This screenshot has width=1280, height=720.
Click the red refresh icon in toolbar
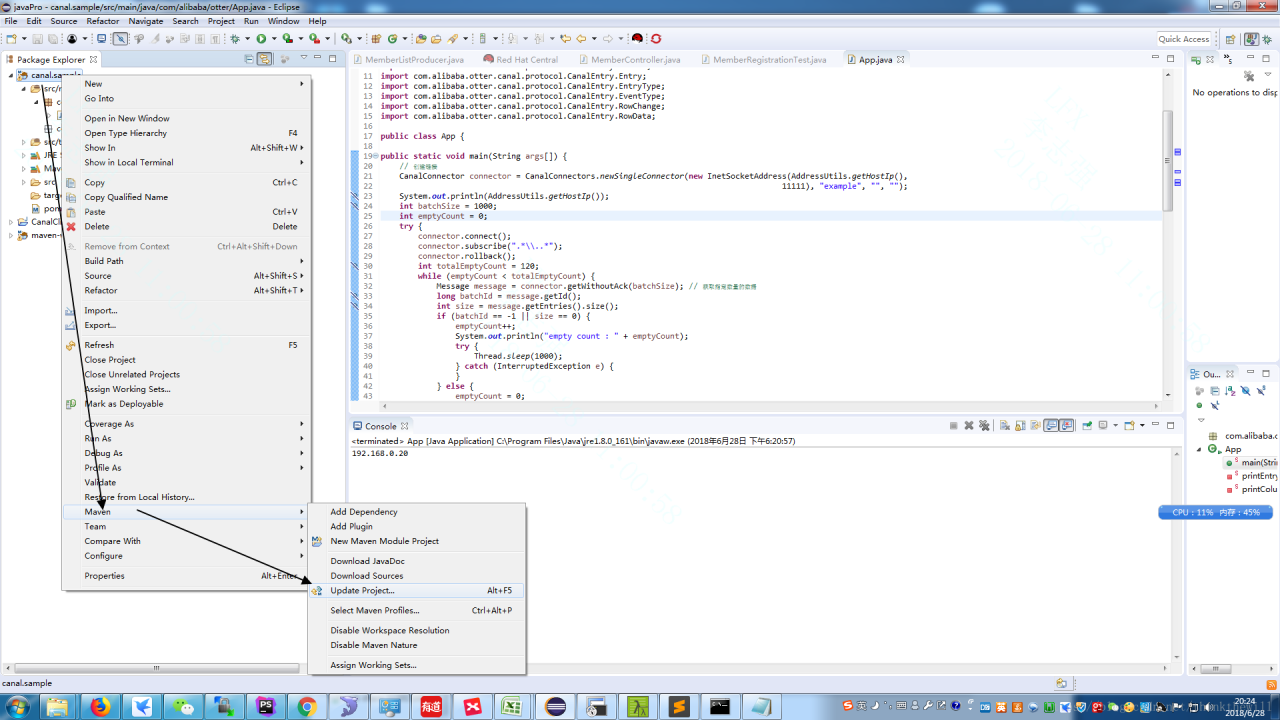[655, 39]
